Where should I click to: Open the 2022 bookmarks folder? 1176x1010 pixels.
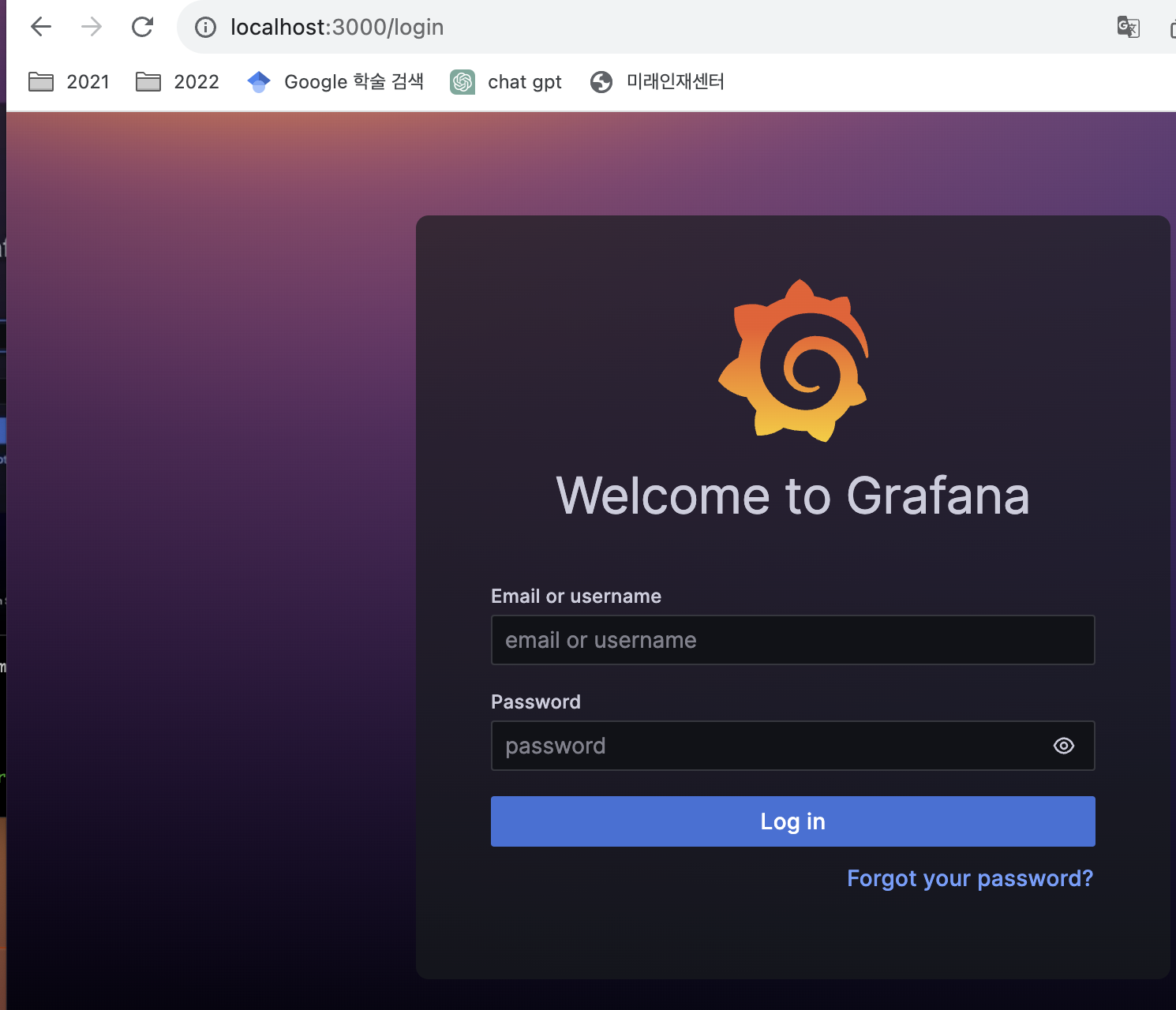tap(177, 81)
